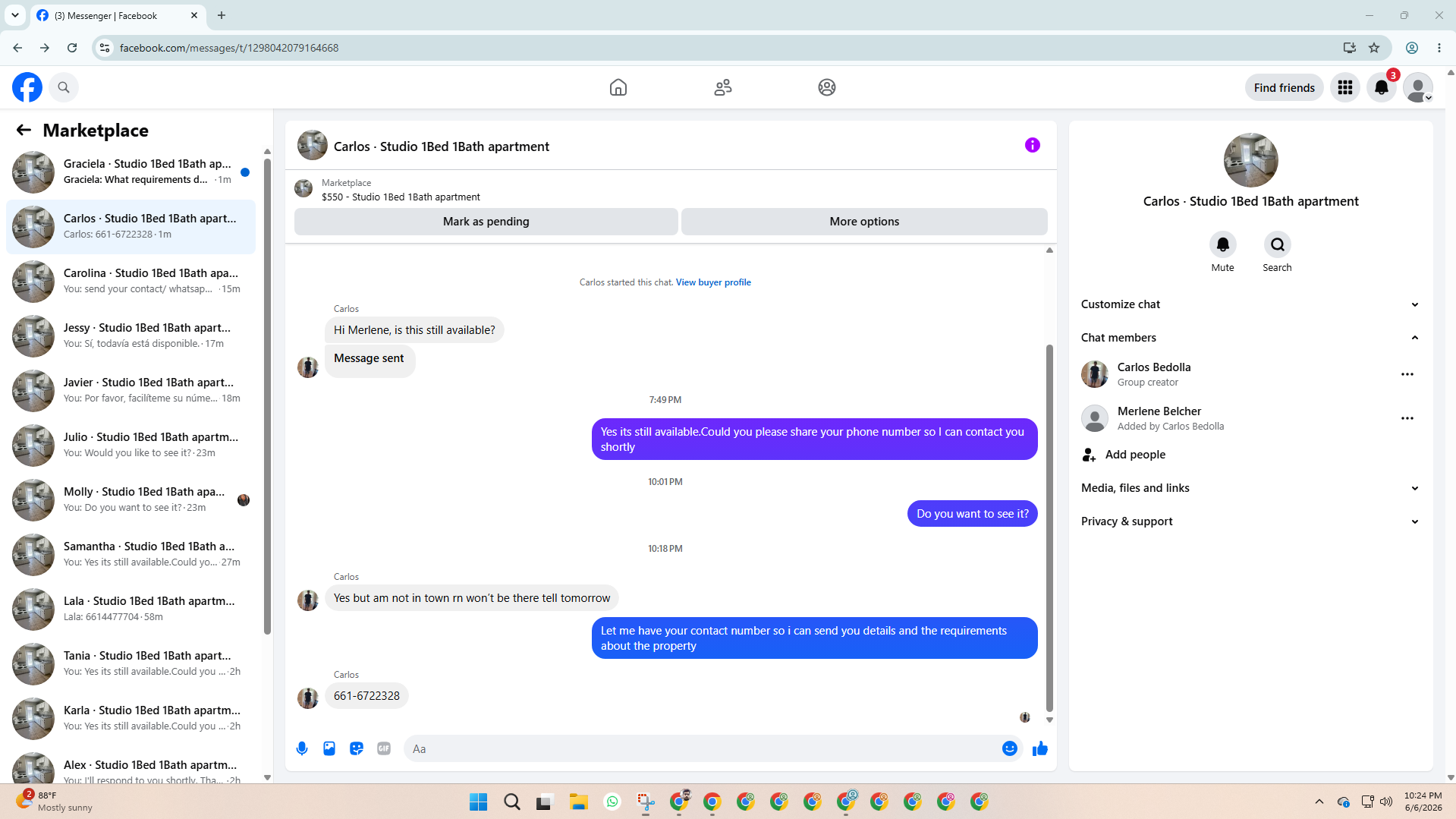Open options for Merlene Belcher member
The image size is (1456, 819).
point(1407,418)
